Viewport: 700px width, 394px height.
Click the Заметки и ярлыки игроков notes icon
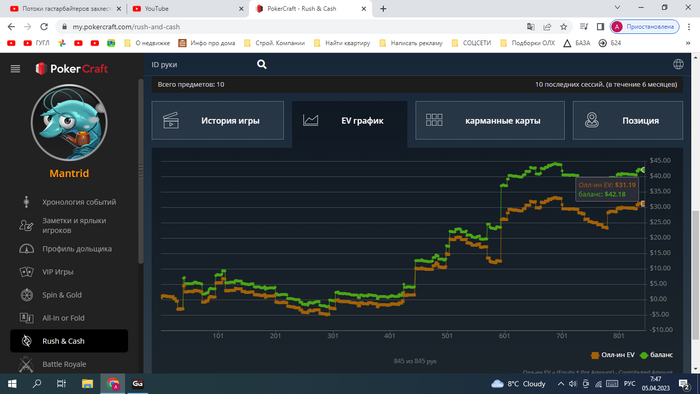(26, 225)
